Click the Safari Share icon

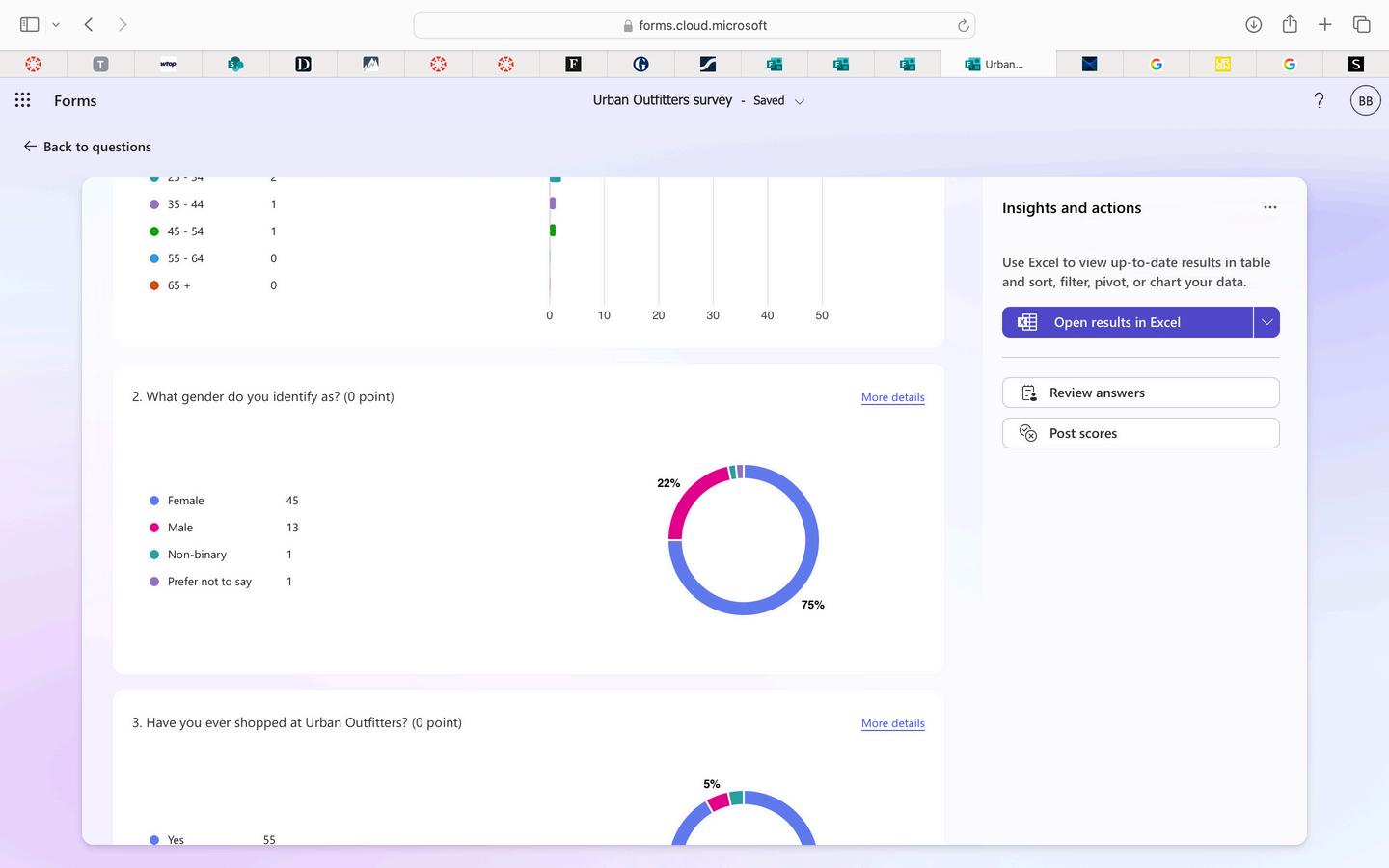pos(1290,24)
